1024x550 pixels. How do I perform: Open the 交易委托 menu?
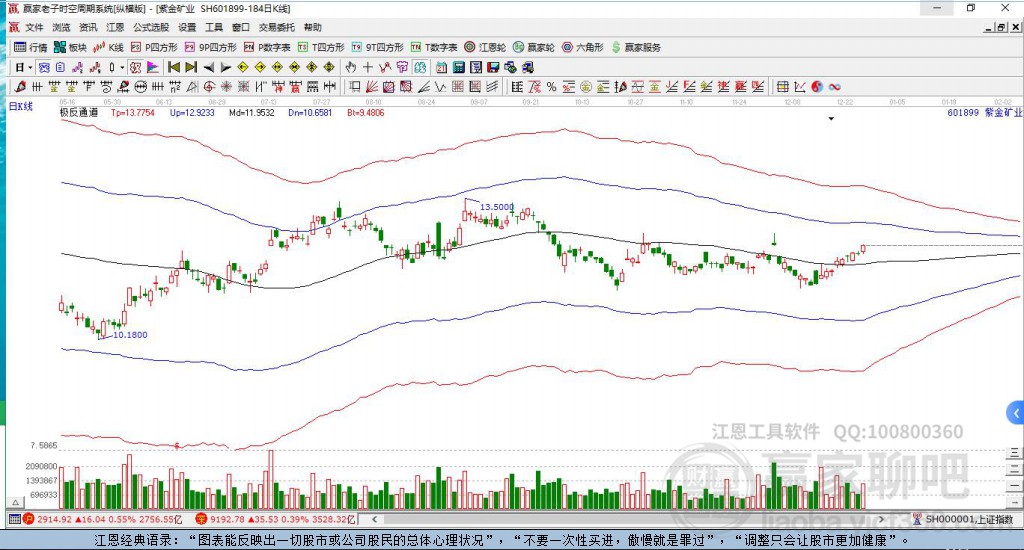coord(277,27)
